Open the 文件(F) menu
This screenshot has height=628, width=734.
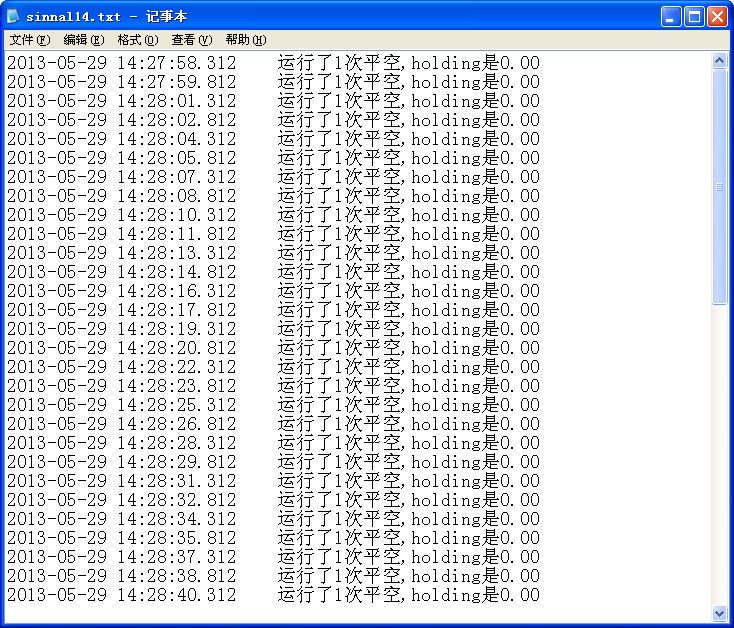click(x=30, y=40)
